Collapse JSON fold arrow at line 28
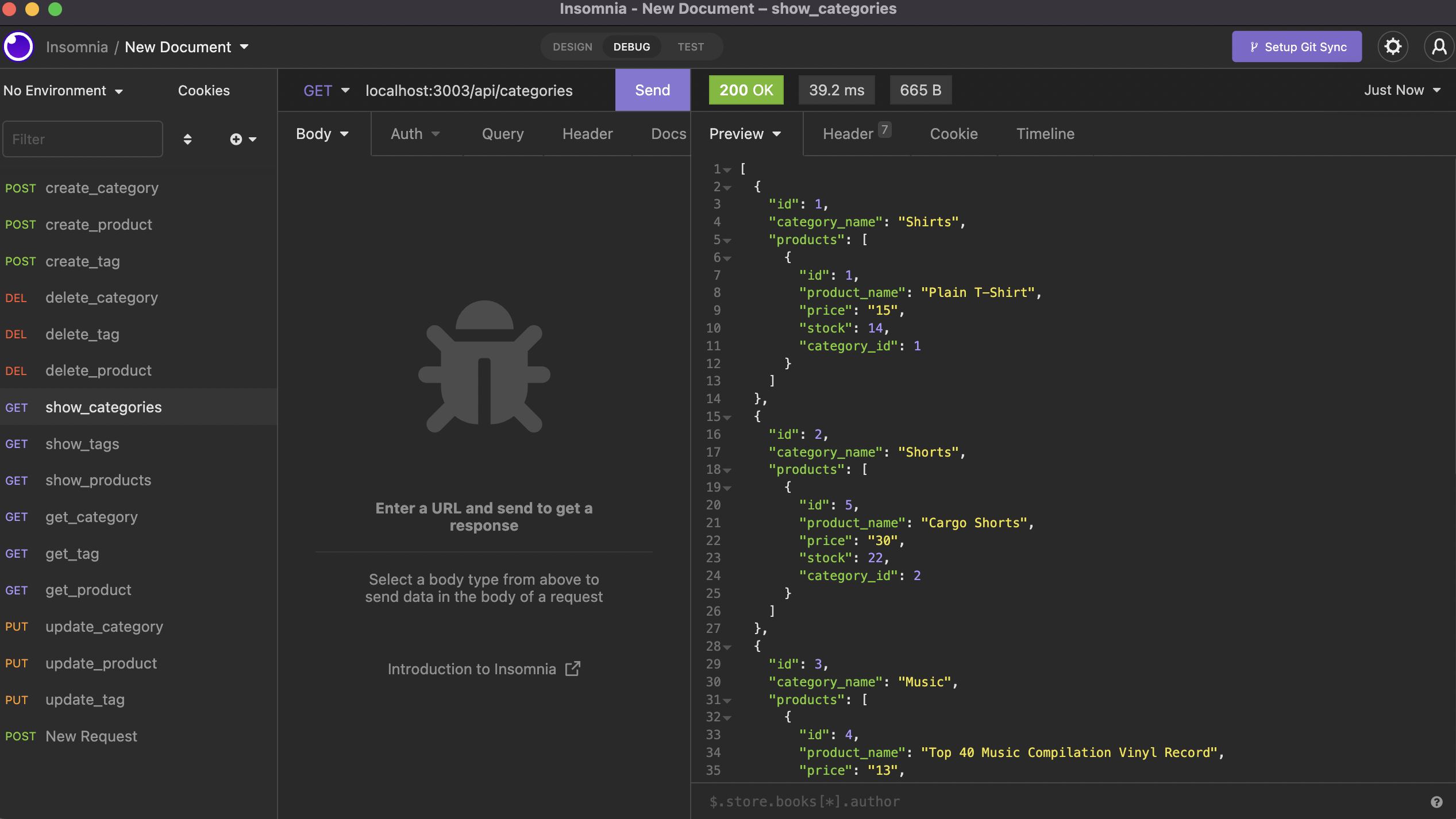The image size is (1456, 819). click(727, 647)
